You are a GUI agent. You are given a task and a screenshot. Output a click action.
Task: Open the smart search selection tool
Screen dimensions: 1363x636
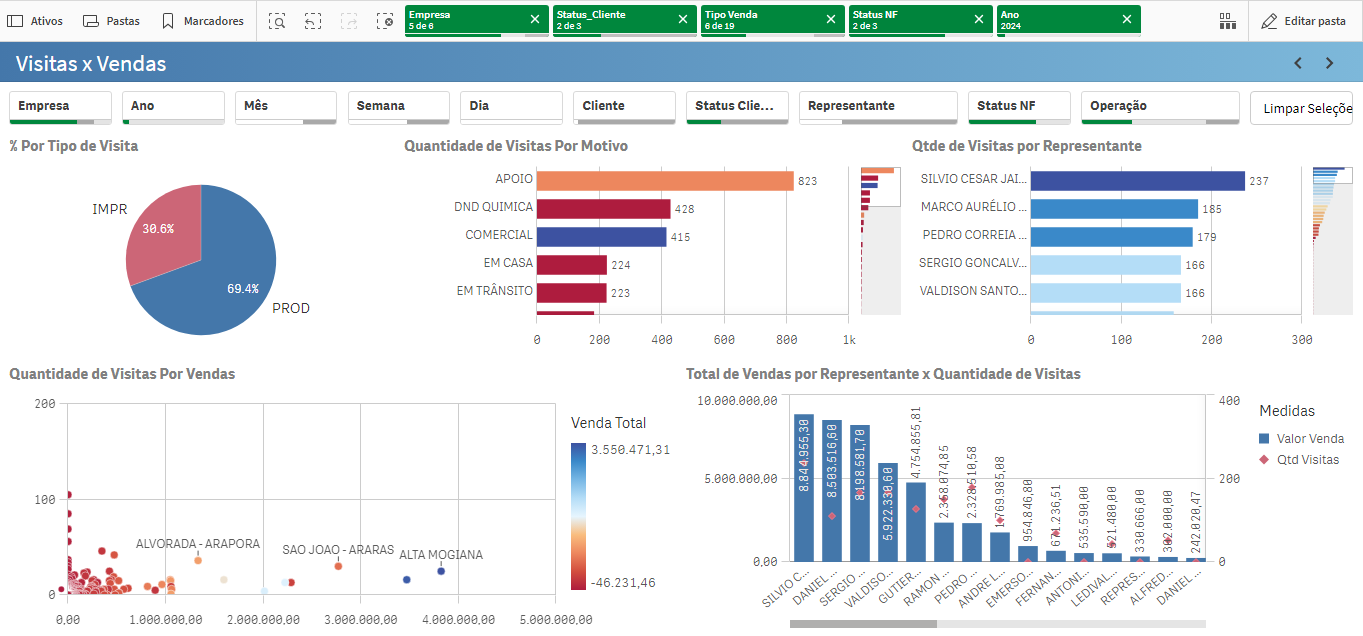[277, 21]
